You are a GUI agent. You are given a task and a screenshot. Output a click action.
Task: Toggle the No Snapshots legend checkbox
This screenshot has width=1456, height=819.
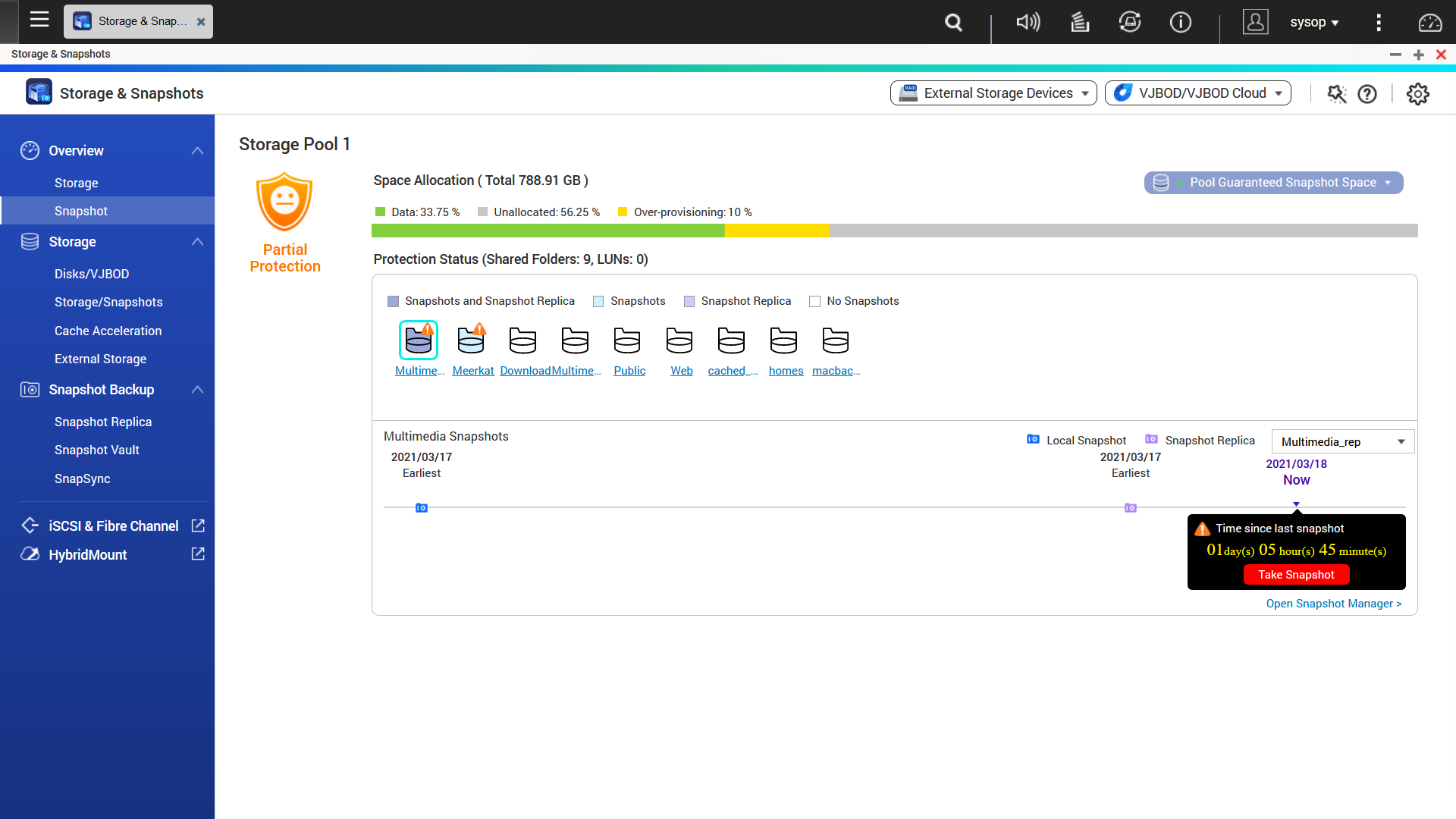point(815,302)
